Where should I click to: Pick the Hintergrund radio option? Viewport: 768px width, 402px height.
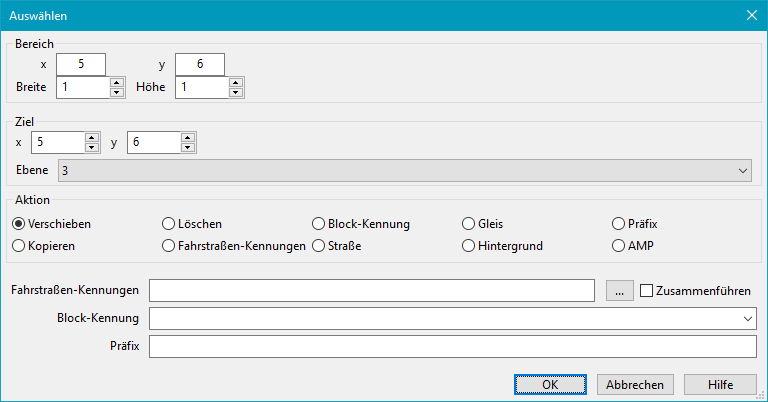tap(469, 245)
